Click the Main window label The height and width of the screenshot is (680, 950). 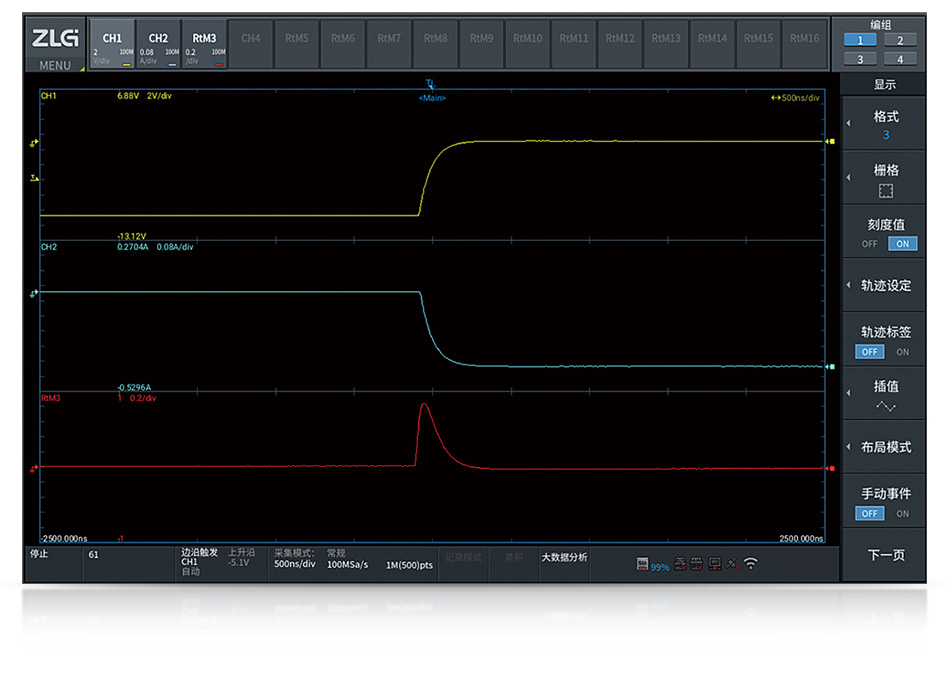[432, 98]
